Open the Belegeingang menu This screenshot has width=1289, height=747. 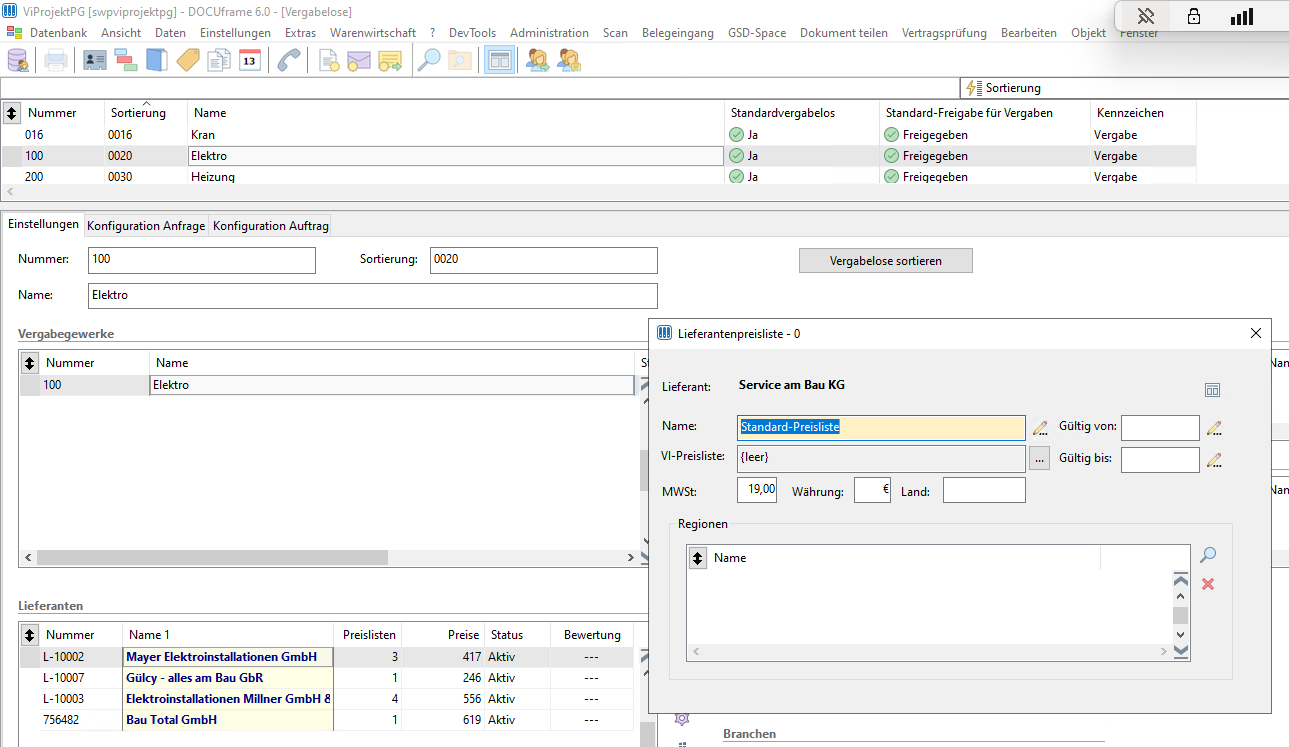coord(678,33)
